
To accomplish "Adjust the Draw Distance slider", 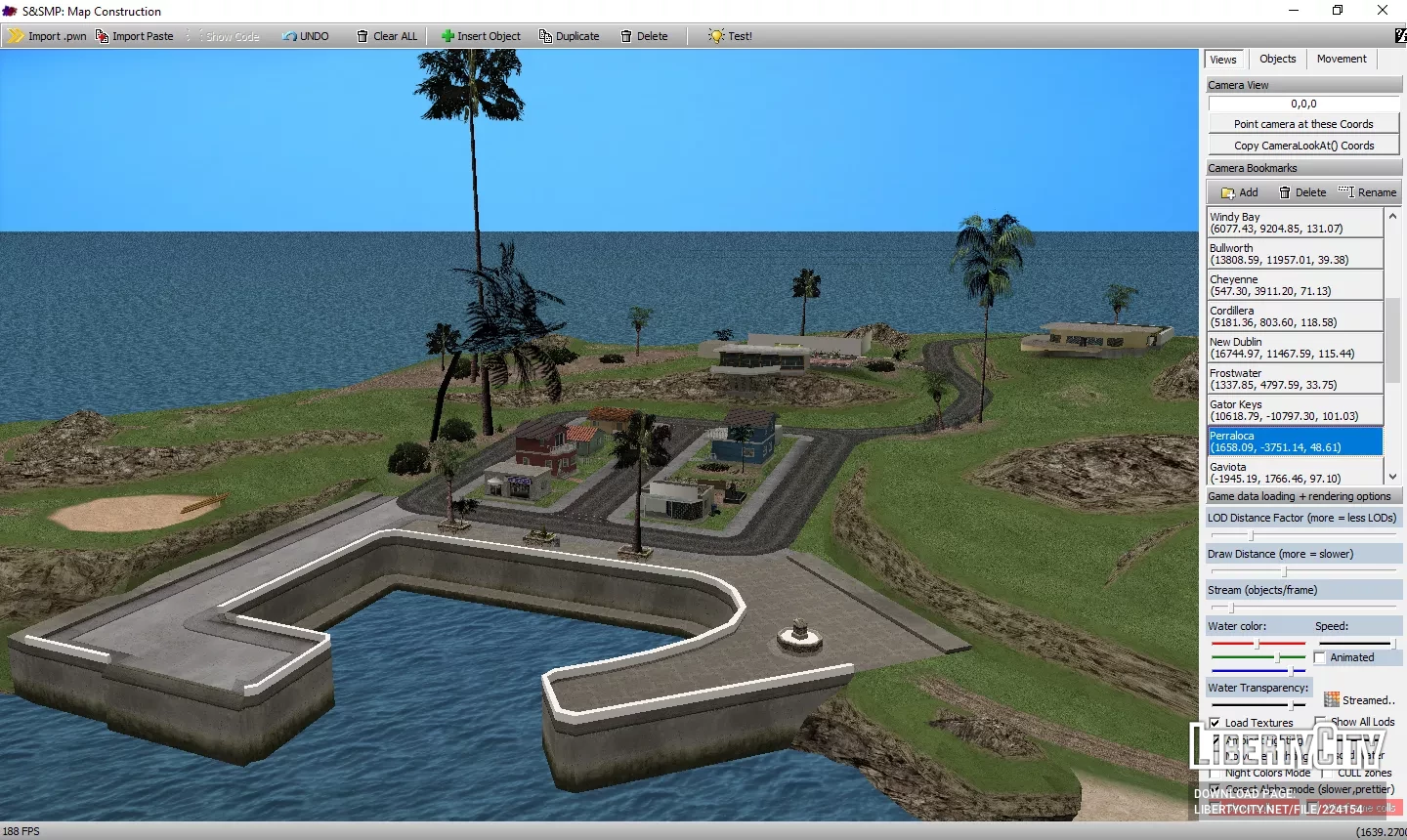I will pos(1284,571).
